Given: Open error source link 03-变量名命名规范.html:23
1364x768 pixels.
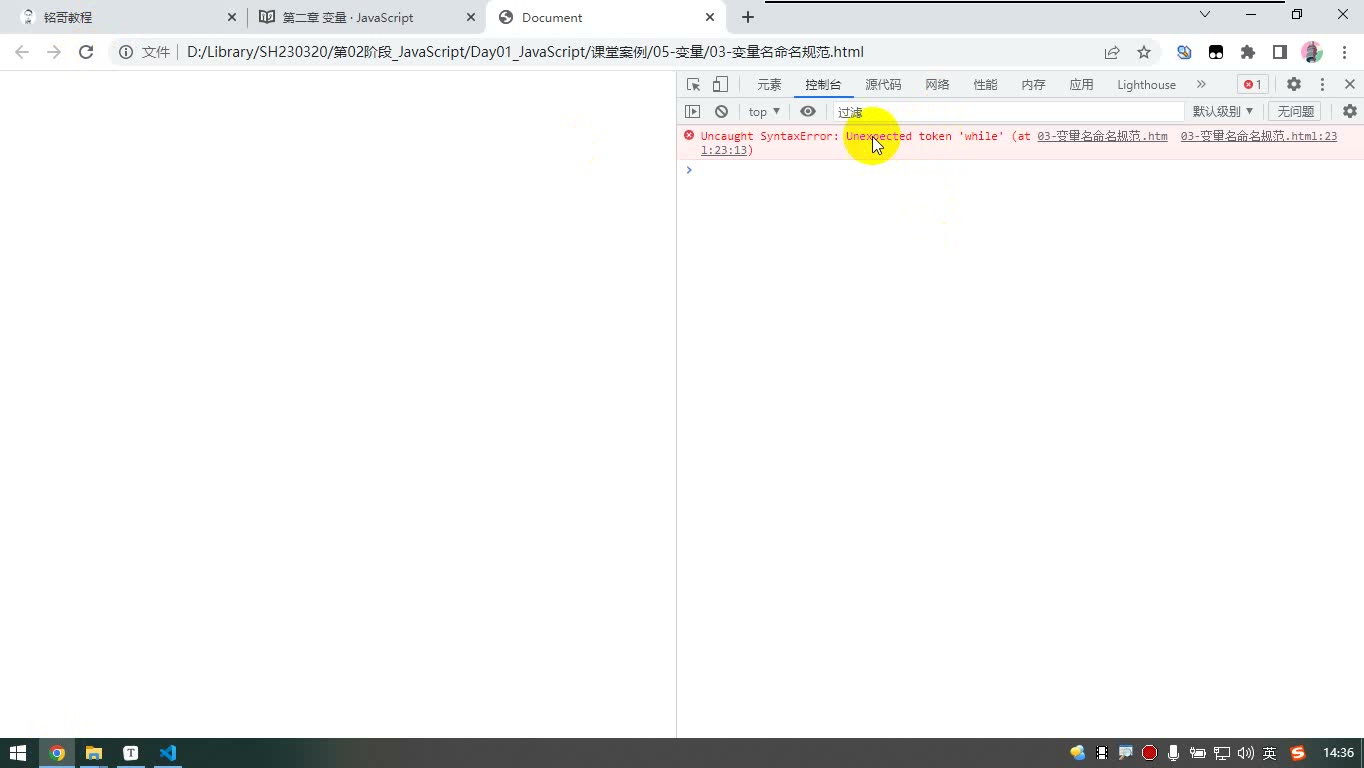Looking at the screenshot, I should point(1258,136).
